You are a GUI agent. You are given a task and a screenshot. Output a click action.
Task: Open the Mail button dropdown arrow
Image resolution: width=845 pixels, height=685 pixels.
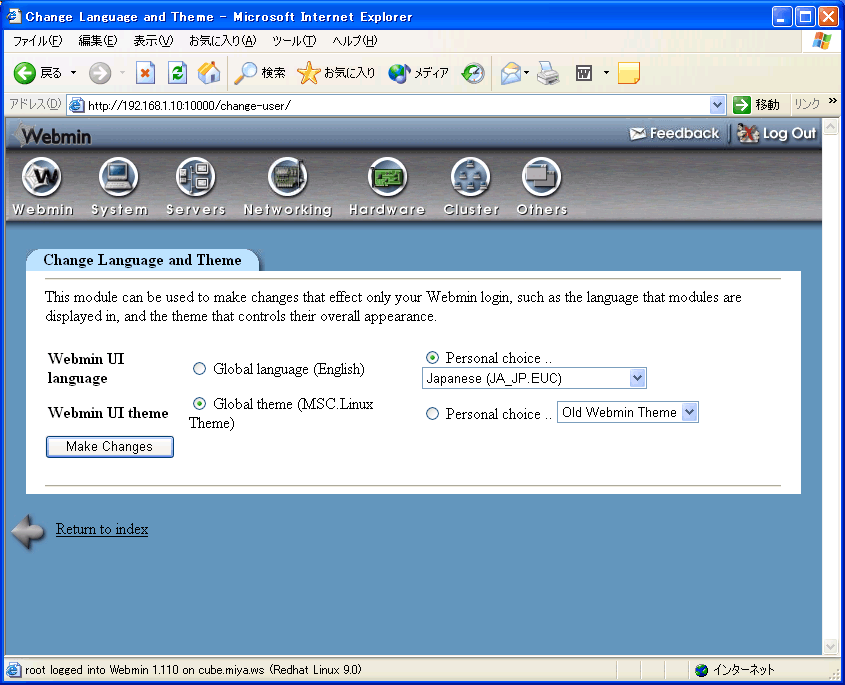[x=527, y=73]
